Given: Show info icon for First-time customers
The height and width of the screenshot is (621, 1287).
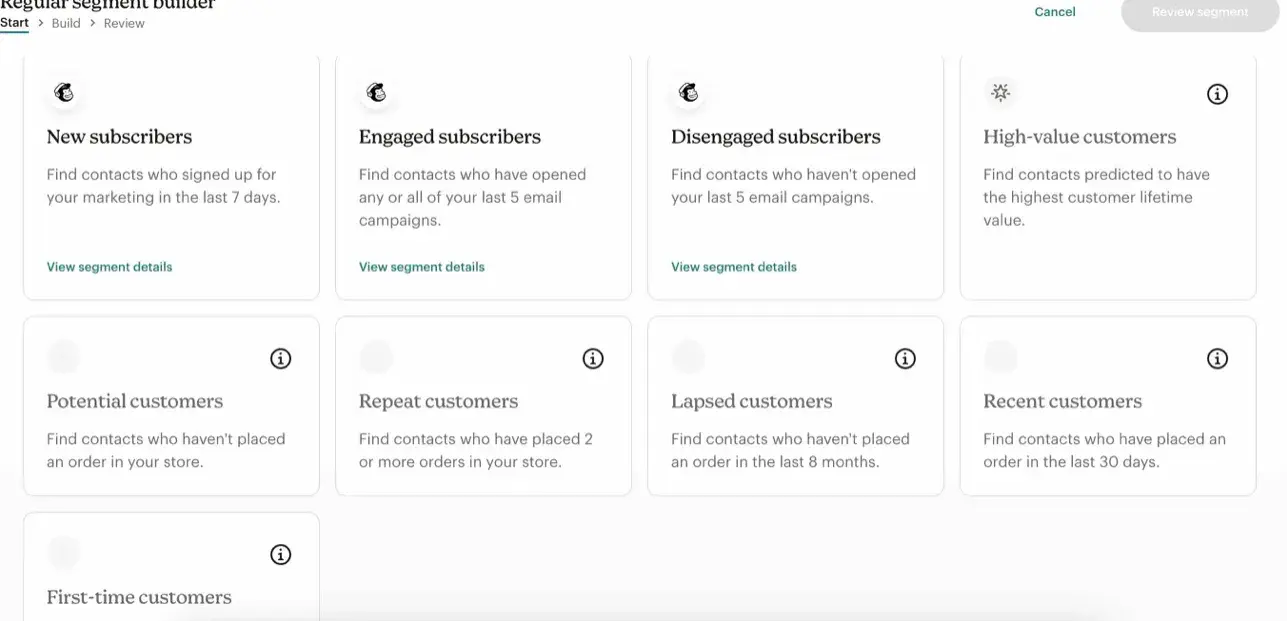Looking at the screenshot, I should click(281, 554).
